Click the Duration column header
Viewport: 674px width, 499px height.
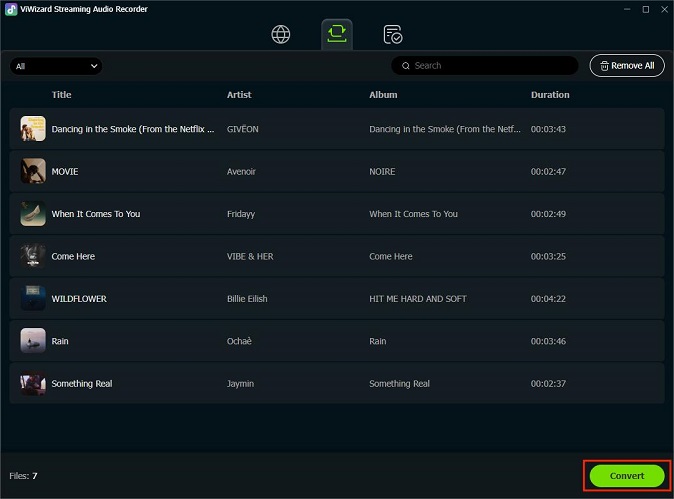click(550, 95)
